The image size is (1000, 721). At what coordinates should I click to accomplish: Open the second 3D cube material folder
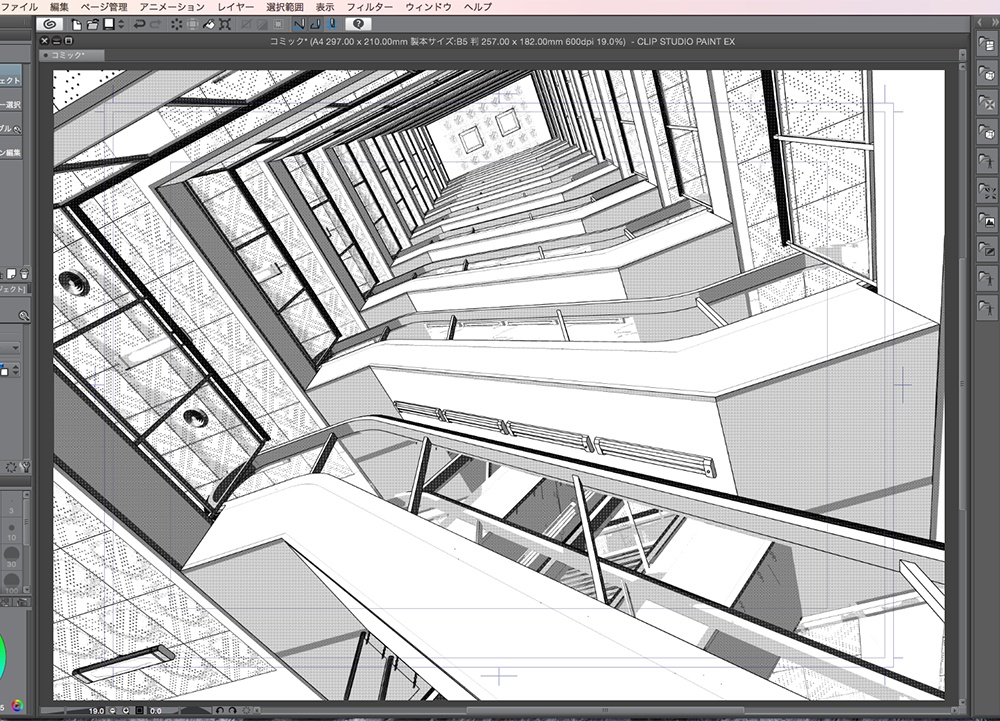[987, 132]
